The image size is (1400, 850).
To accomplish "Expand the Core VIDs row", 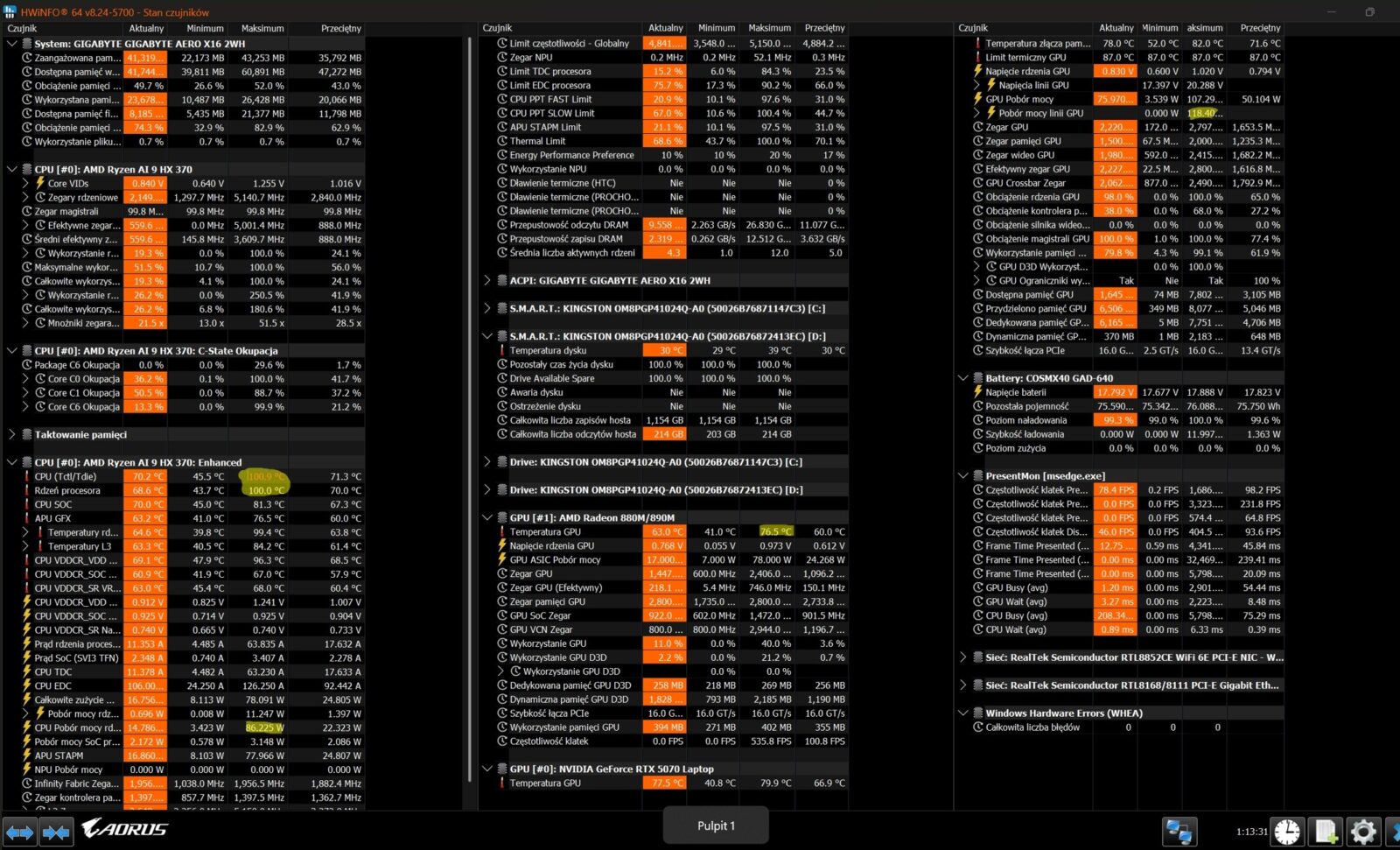I will [25, 184].
